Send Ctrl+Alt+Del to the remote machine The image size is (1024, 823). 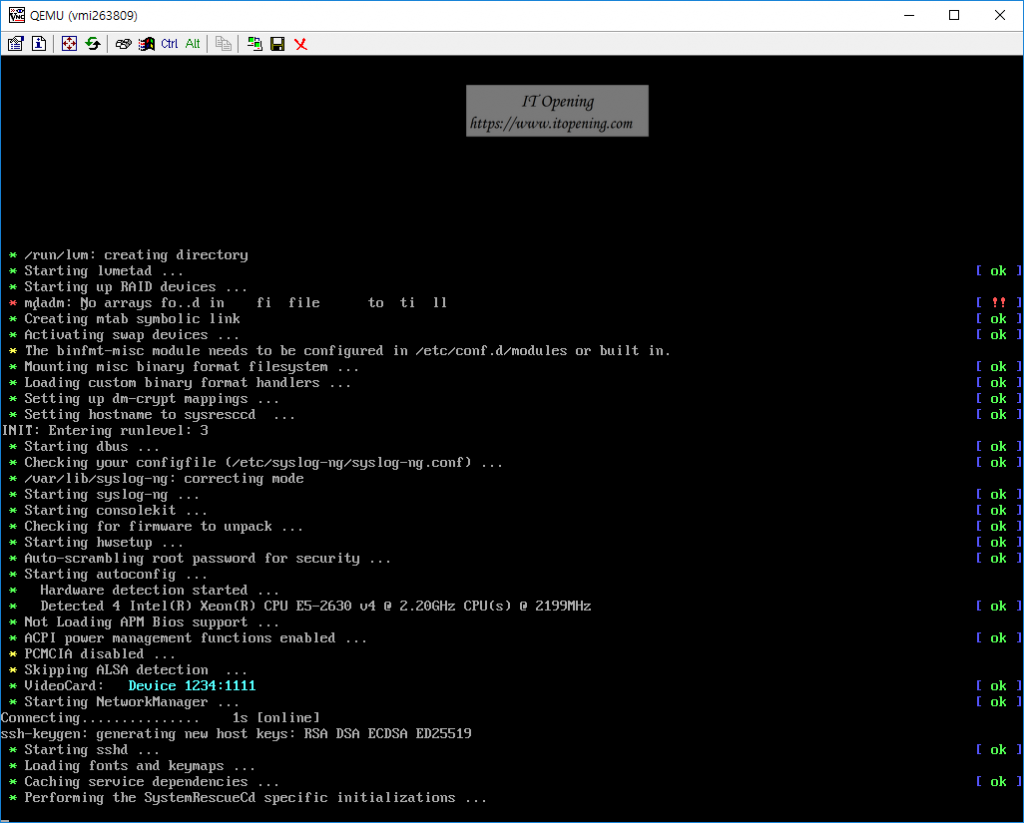pos(123,44)
